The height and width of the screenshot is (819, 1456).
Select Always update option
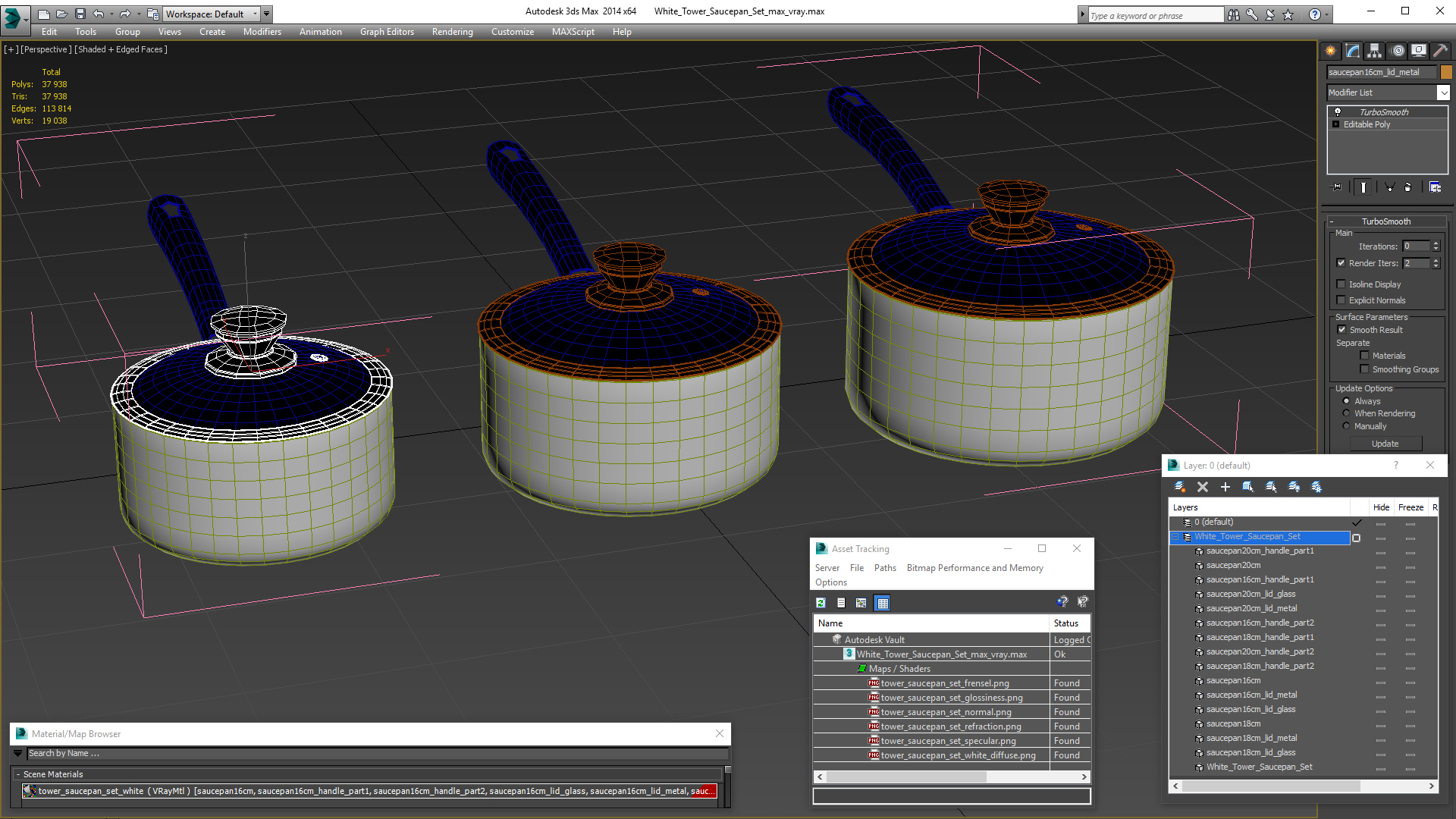1346,401
